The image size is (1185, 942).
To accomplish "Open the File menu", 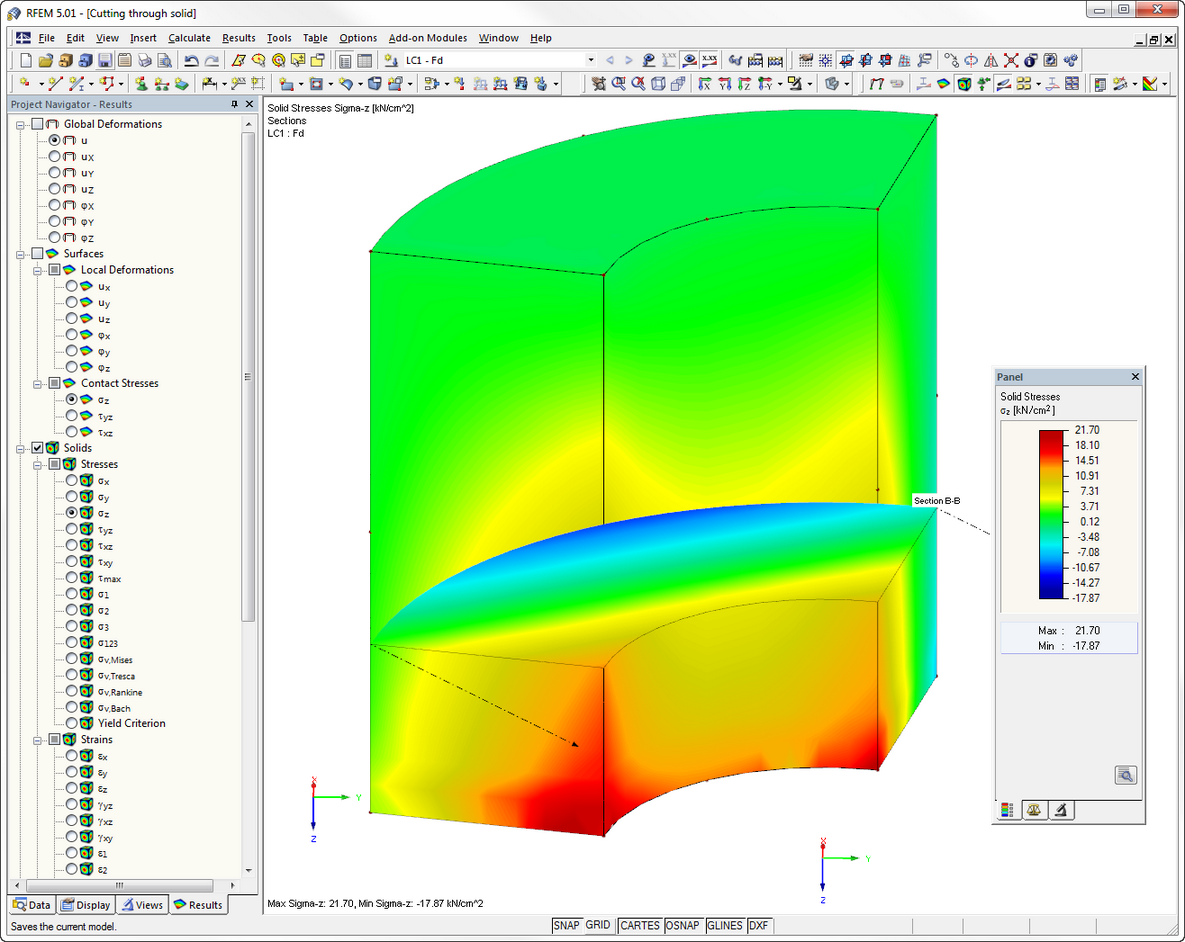I will tap(46, 38).
